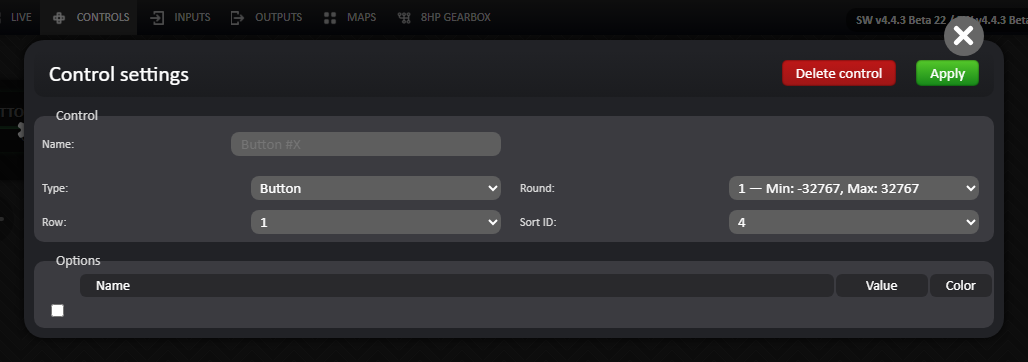The height and width of the screenshot is (362, 1028).
Task: Click the Name column header in Options
Action: [x=457, y=285]
